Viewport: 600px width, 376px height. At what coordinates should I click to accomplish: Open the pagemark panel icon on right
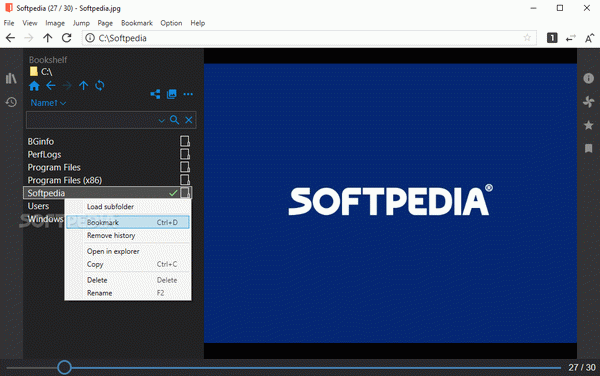pos(588,148)
